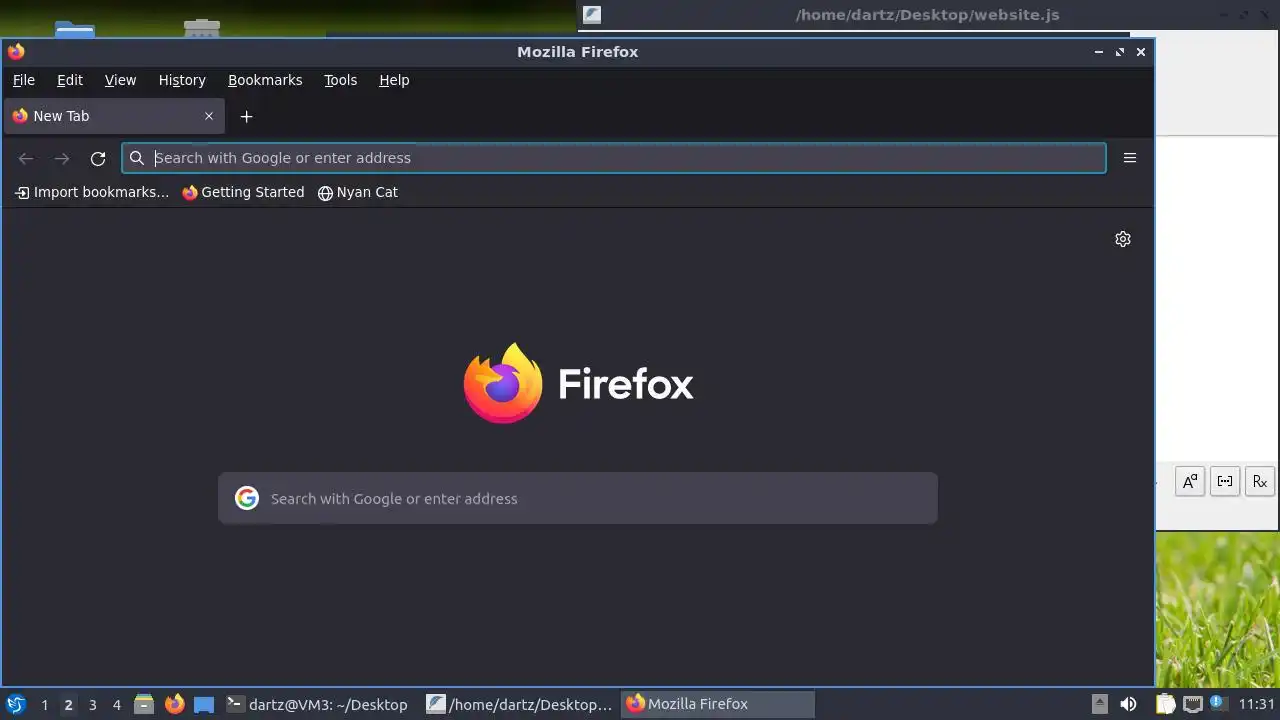This screenshot has height=720, width=1280.
Task: Open a new tab with plus button
Action: (x=246, y=117)
